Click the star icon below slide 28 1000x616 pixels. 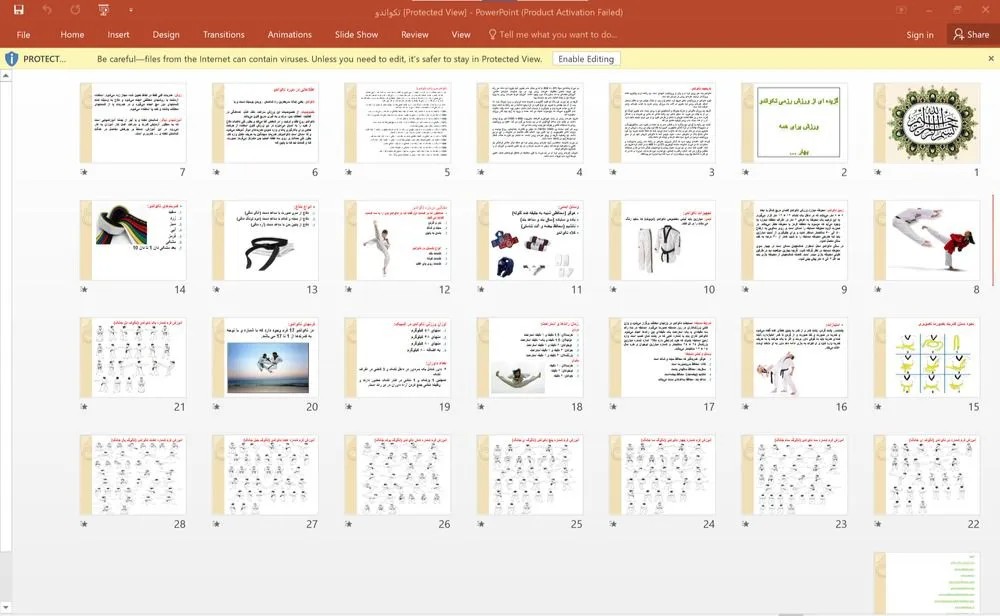pos(84,524)
